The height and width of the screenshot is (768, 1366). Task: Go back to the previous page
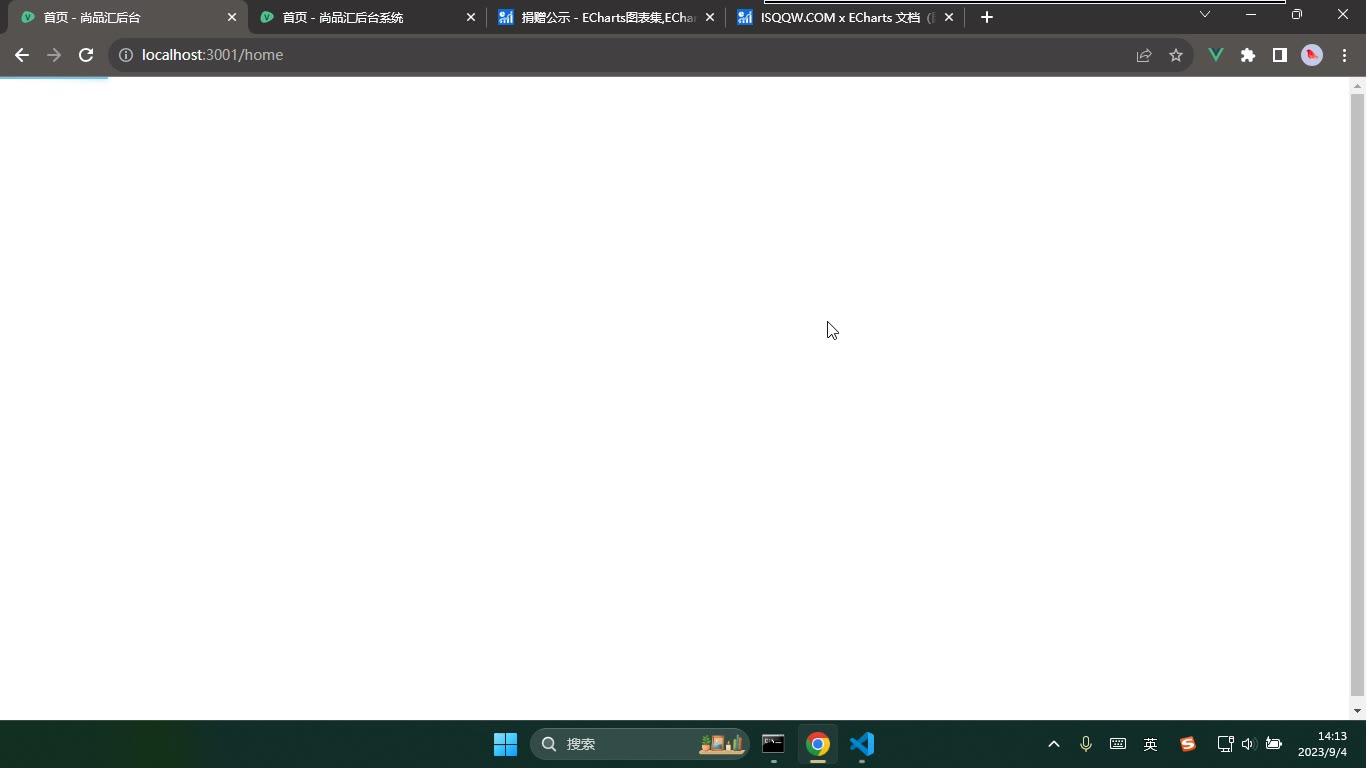(x=22, y=55)
